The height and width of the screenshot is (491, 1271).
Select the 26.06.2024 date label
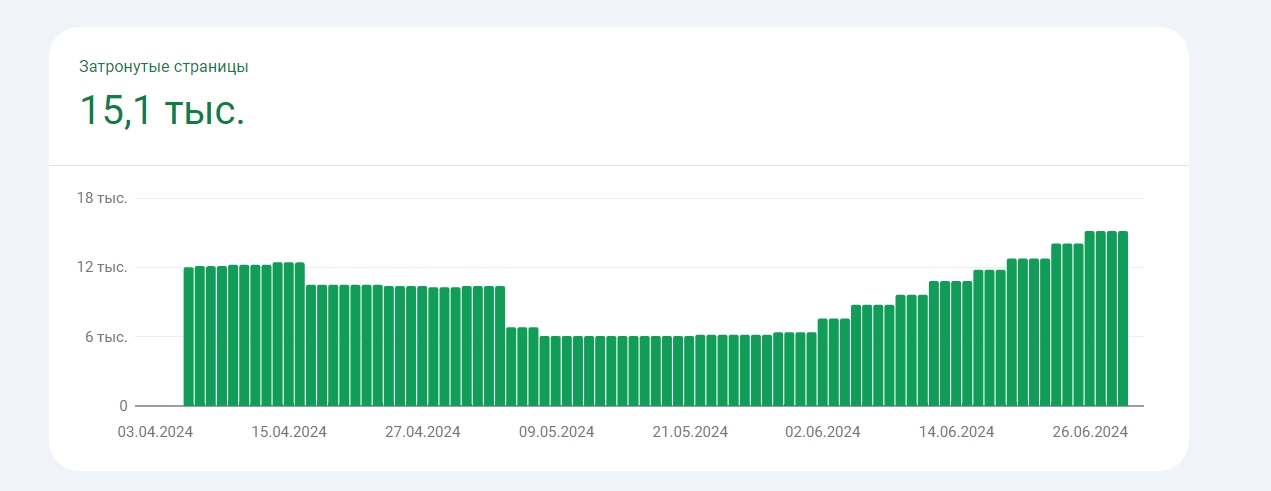tap(1090, 432)
